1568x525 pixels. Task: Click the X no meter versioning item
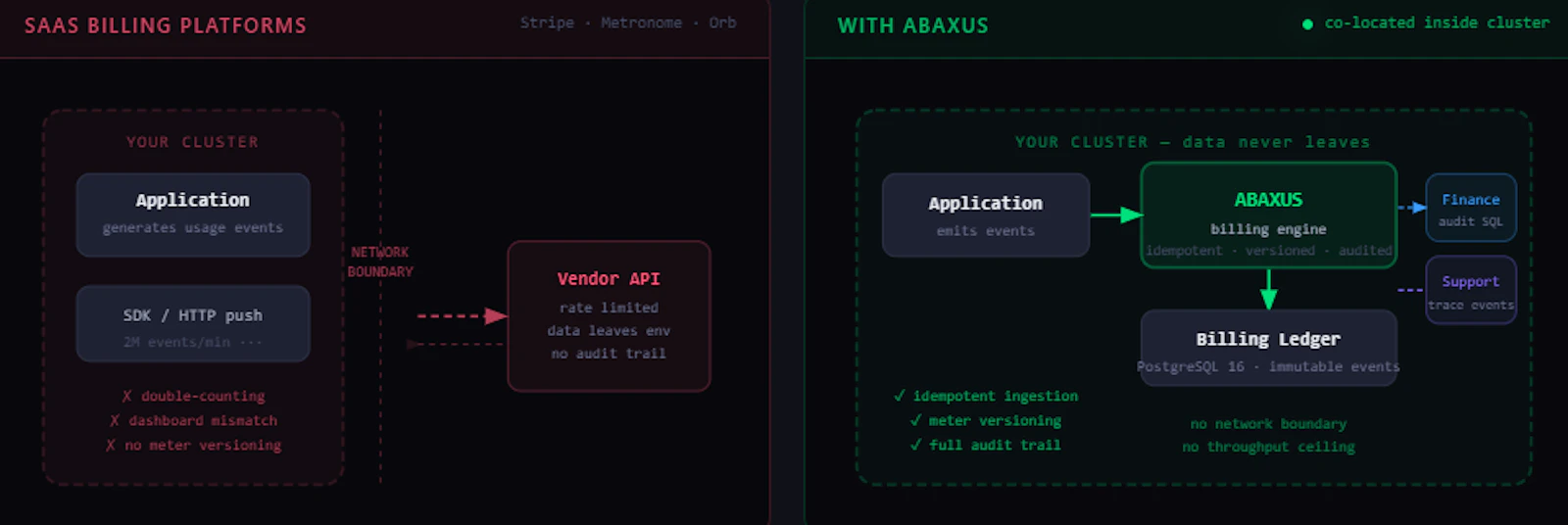click(x=193, y=445)
